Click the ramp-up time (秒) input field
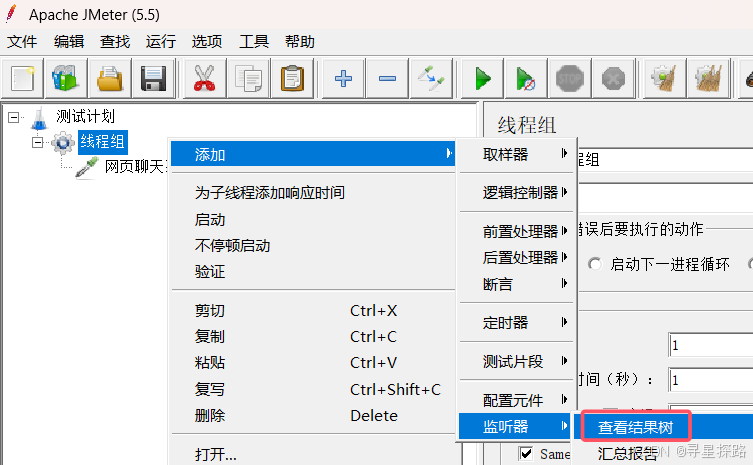This screenshot has width=753, height=465. pos(711,380)
